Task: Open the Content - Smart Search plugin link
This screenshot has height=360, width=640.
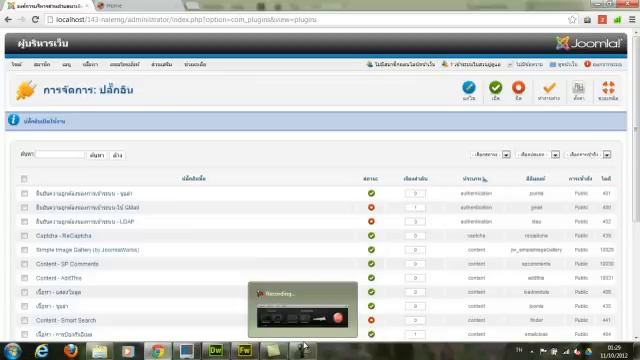Action: [66, 320]
